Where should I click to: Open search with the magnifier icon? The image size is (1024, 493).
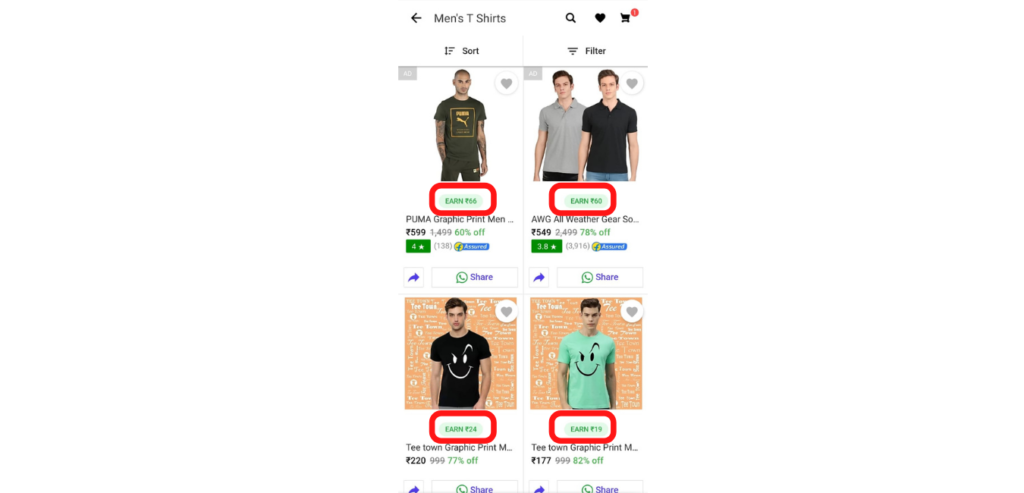point(571,18)
